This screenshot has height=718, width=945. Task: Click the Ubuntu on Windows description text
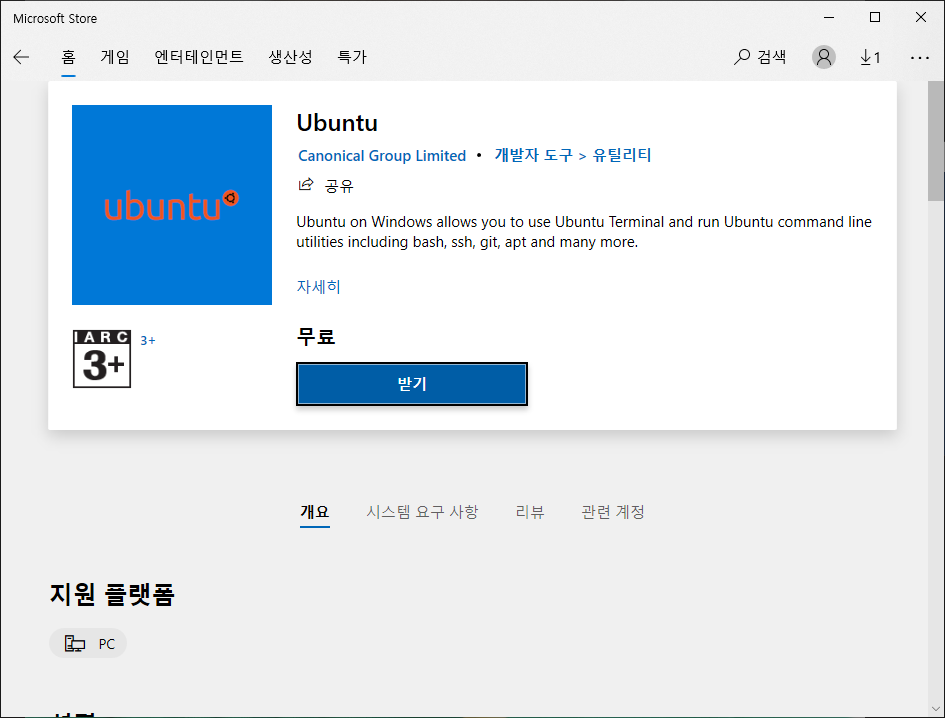584,231
